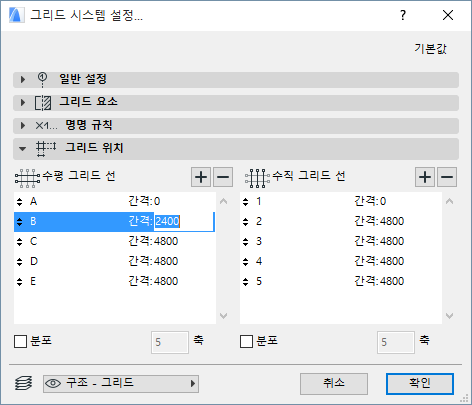Click the 기본값 default label

click(x=430, y=49)
